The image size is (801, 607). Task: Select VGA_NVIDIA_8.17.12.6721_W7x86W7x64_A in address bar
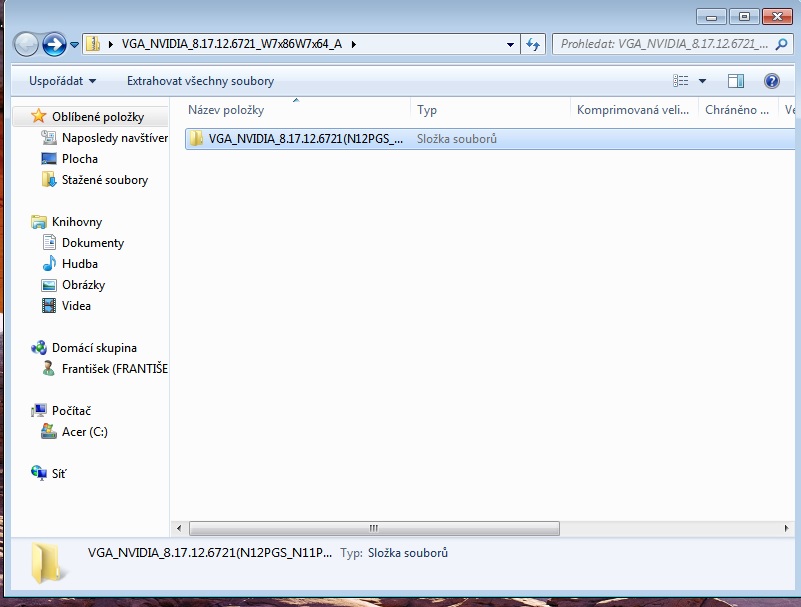click(231, 44)
